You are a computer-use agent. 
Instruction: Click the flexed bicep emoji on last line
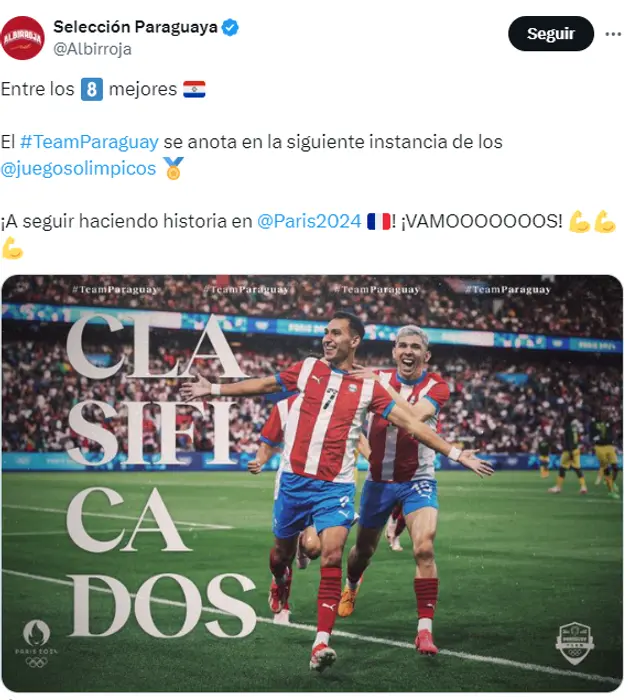pyautogui.click(x=12, y=248)
